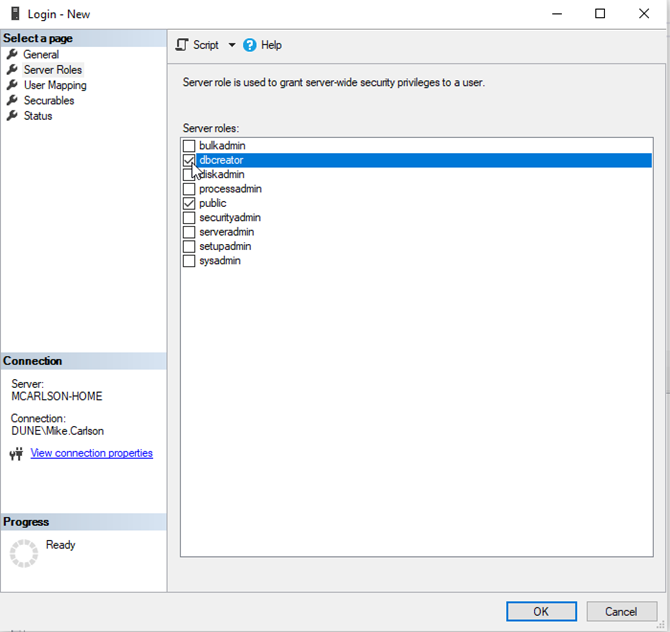Click the wrench icon beside General
This screenshot has width=670, height=632.
pyautogui.click(x=13, y=55)
